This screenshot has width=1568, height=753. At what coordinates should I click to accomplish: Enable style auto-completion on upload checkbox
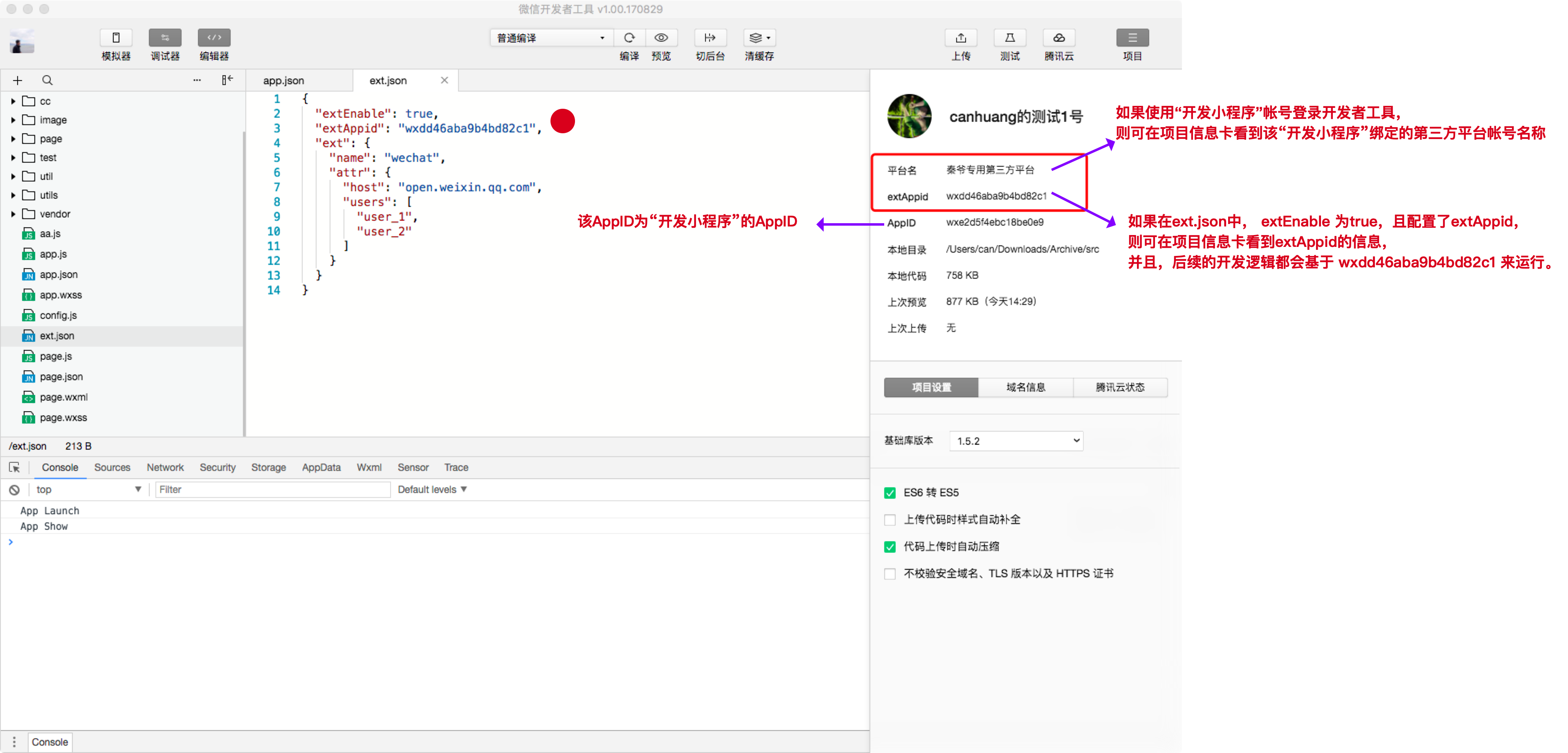click(x=890, y=520)
